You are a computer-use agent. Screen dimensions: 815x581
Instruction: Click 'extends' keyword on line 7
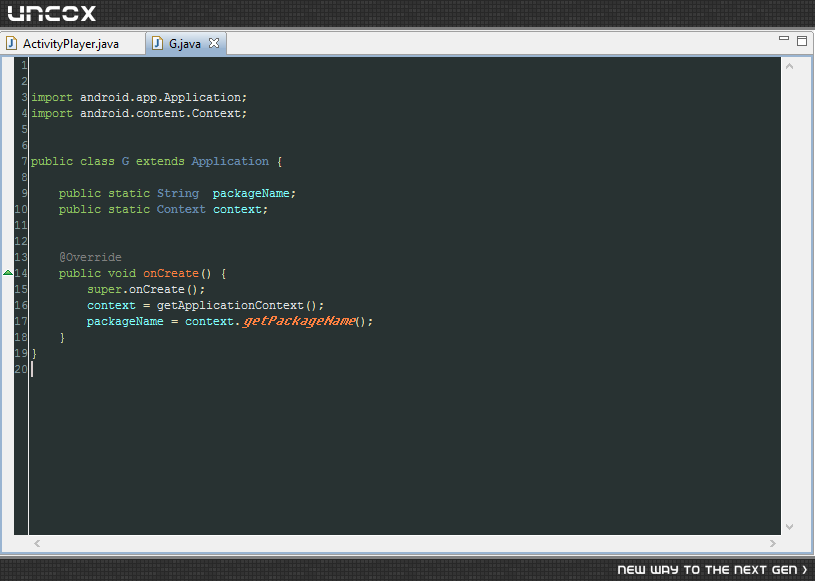coord(160,162)
